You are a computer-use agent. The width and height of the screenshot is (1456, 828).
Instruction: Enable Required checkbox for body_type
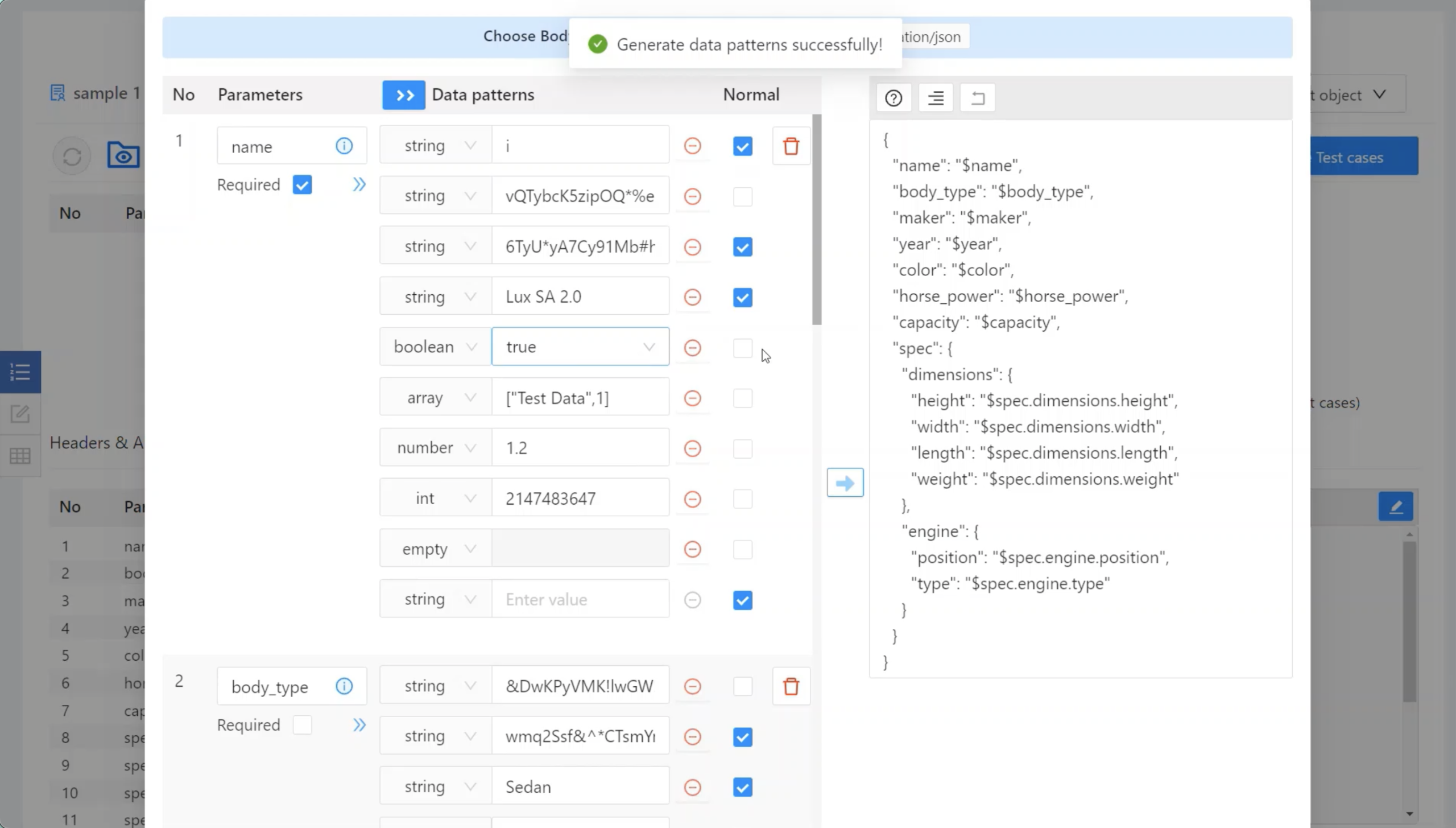click(302, 725)
